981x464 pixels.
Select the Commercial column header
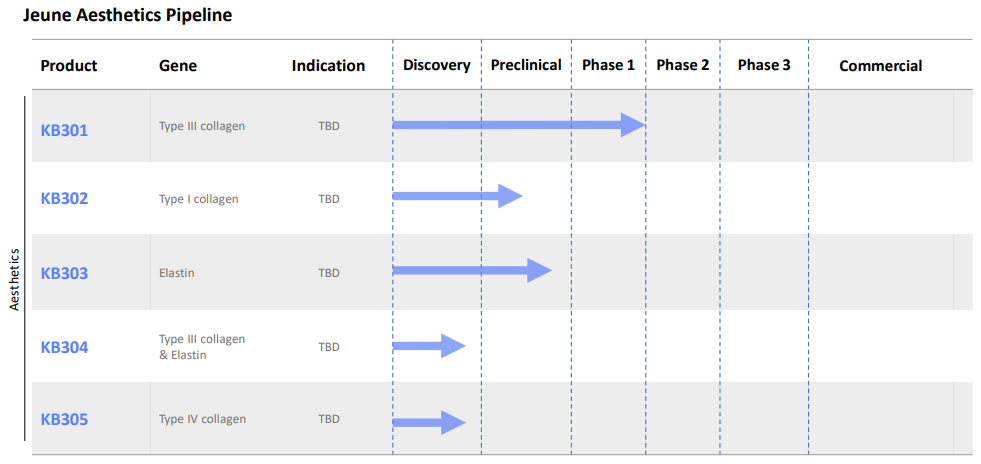pos(880,66)
